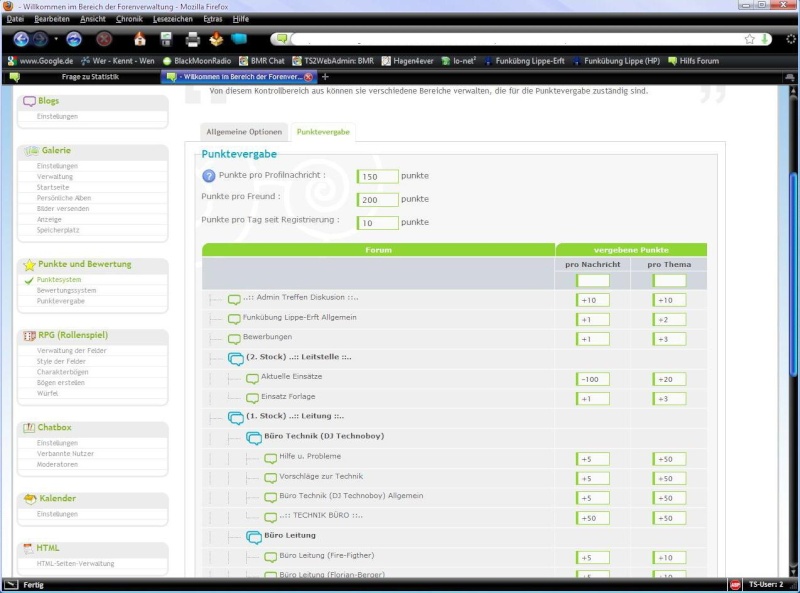This screenshot has height=593, width=800.
Task: Switch to the Allgemeine Optionen tab
Action: tap(244, 132)
